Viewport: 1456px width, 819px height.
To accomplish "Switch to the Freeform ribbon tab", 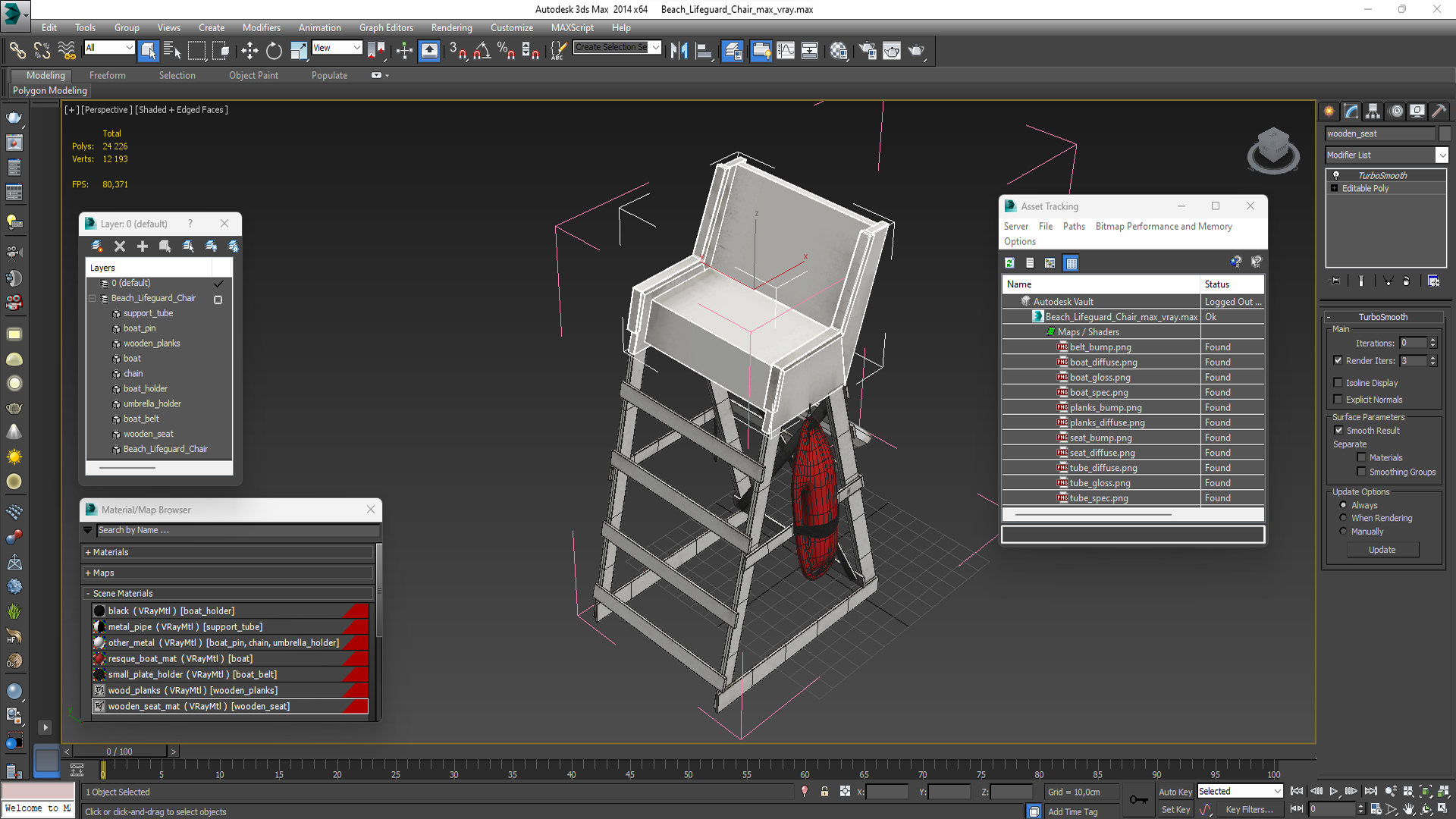I will pyautogui.click(x=108, y=75).
